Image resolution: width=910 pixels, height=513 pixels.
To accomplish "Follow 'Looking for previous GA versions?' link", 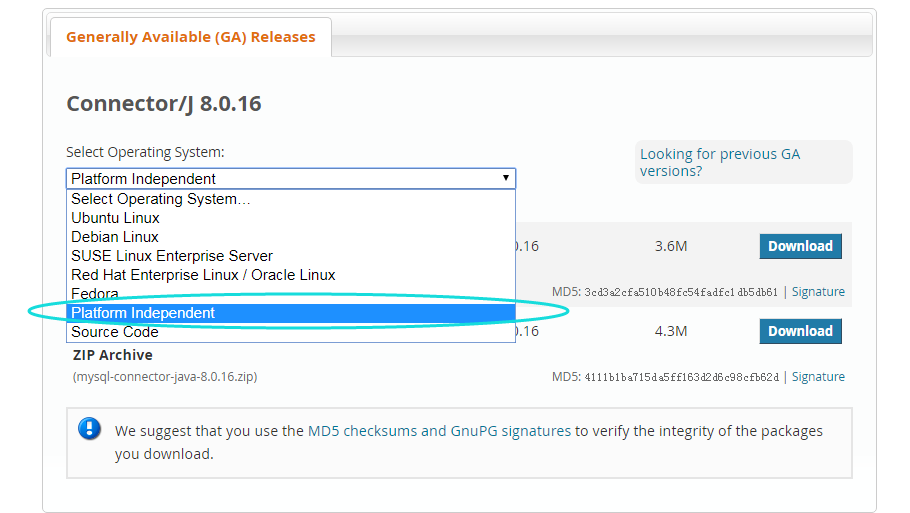I will (720, 162).
